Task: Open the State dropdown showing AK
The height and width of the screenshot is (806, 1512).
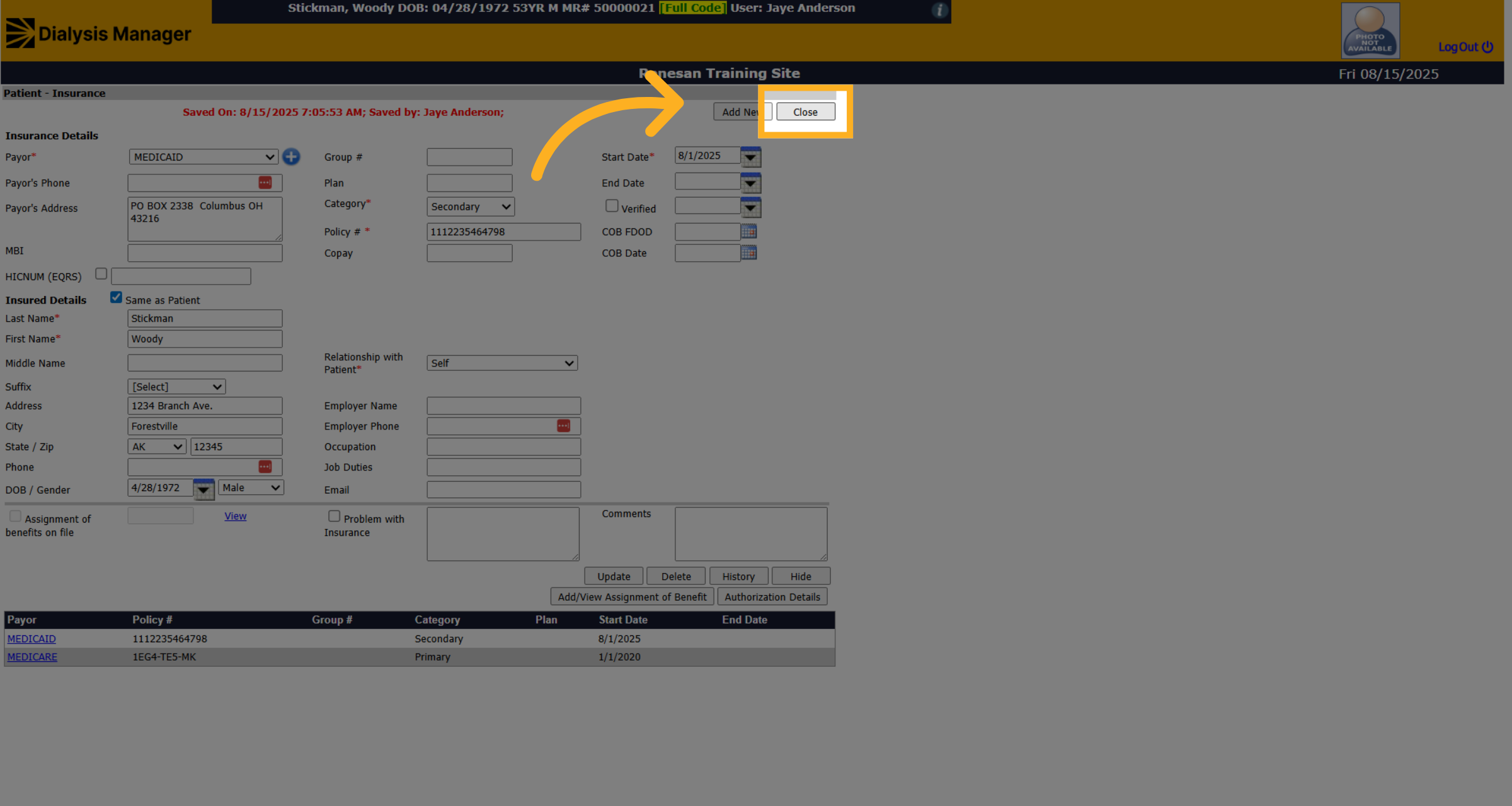Action: tap(157, 446)
